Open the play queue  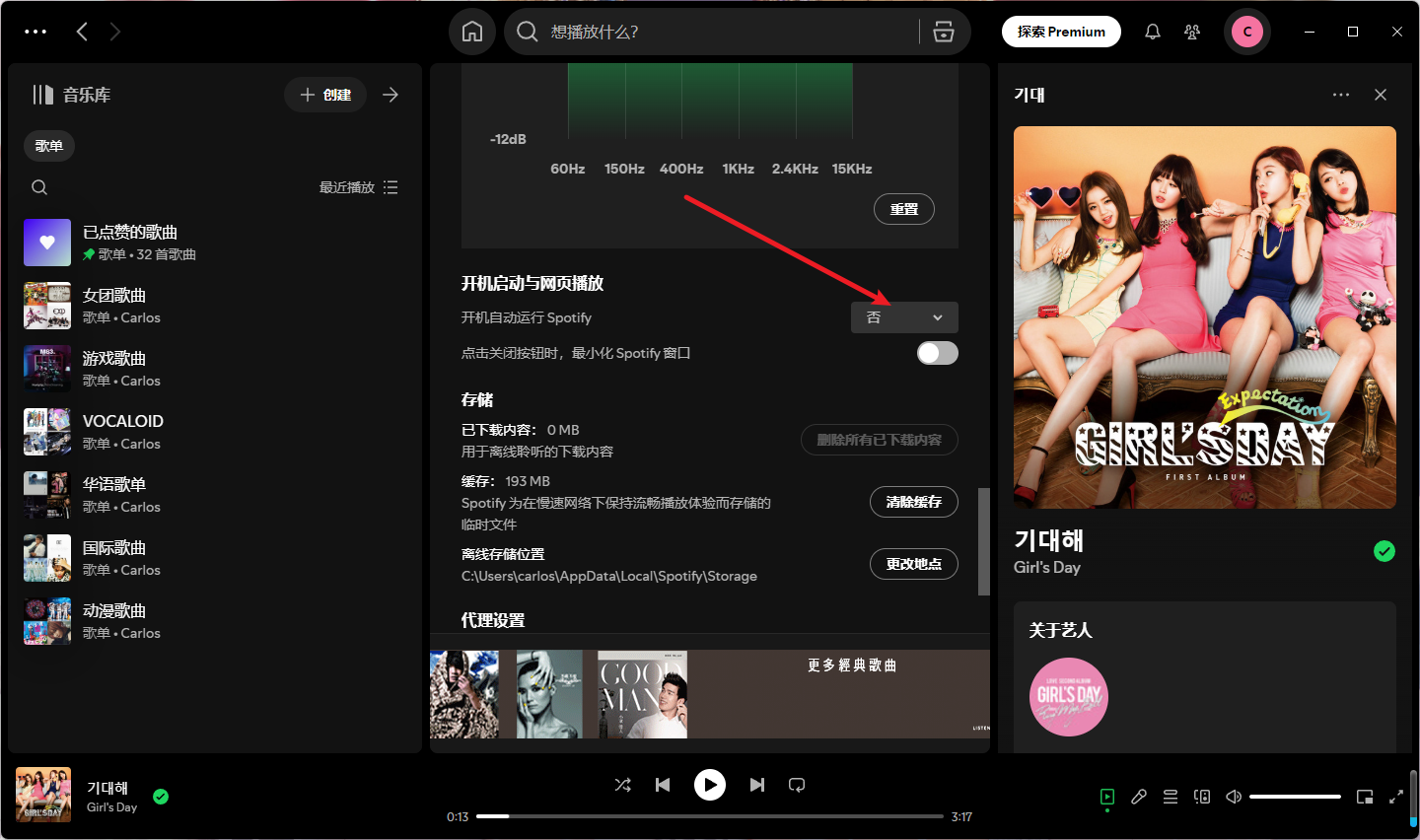click(x=1171, y=797)
